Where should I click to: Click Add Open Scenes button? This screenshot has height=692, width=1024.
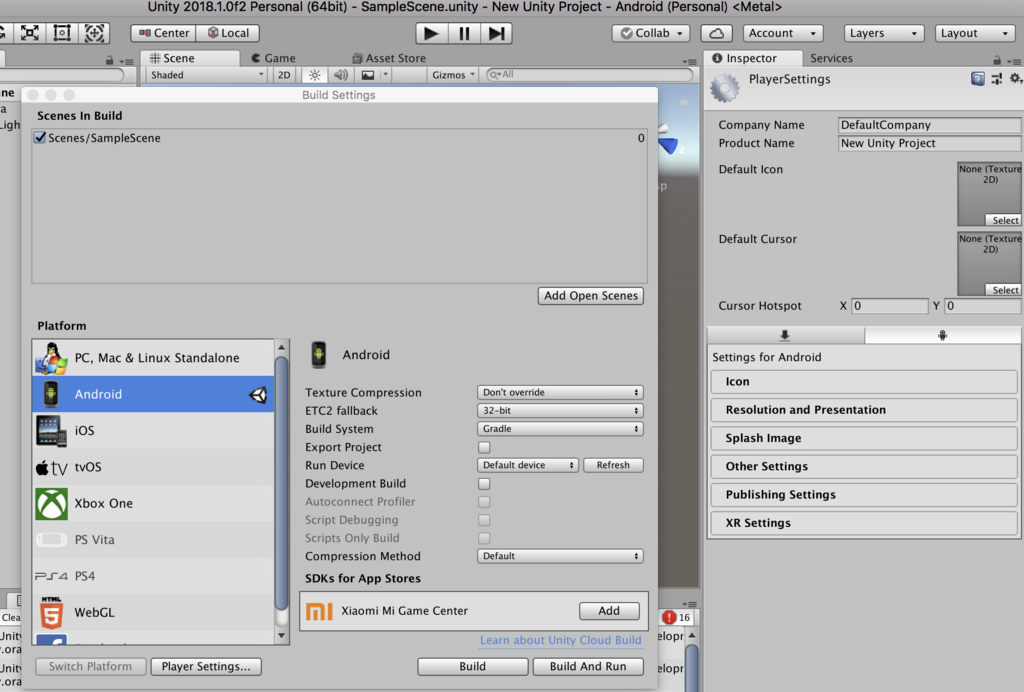[x=591, y=296]
